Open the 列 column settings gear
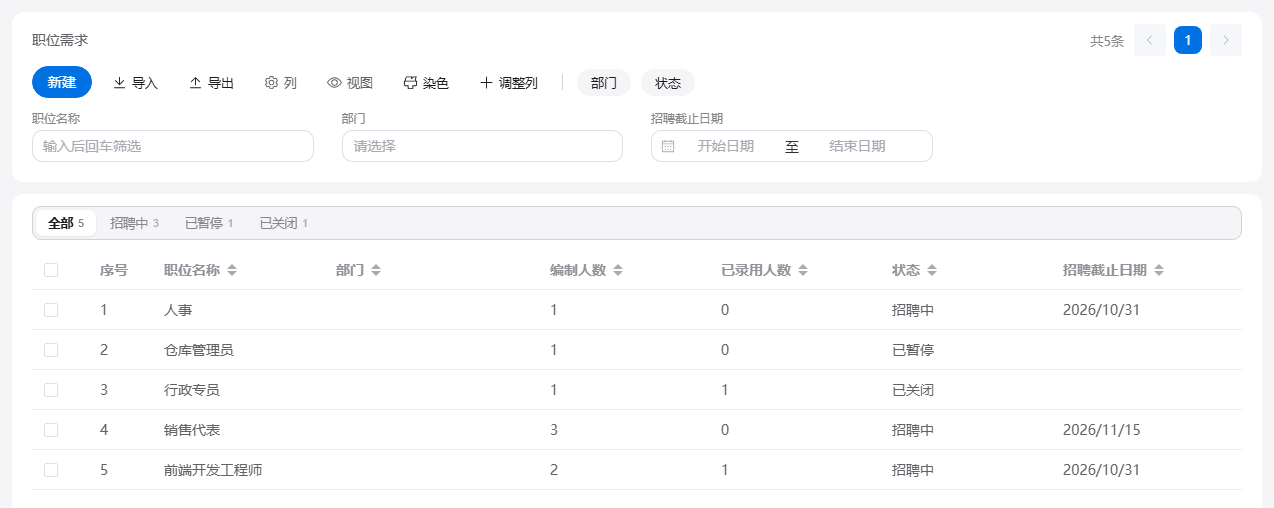This screenshot has width=1274, height=508. point(280,83)
